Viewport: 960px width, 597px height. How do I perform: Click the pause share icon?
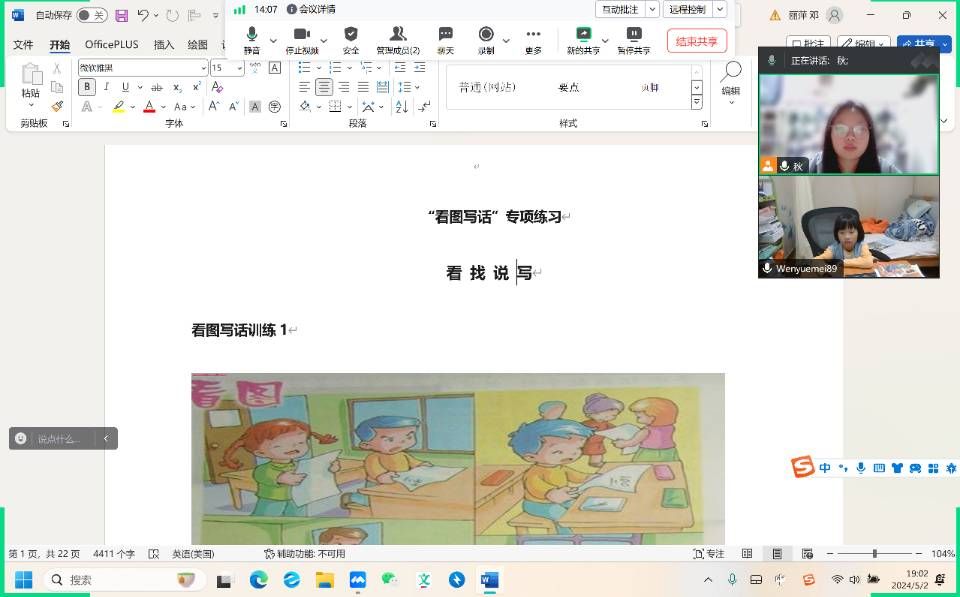pyautogui.click(x=633, y=39)
